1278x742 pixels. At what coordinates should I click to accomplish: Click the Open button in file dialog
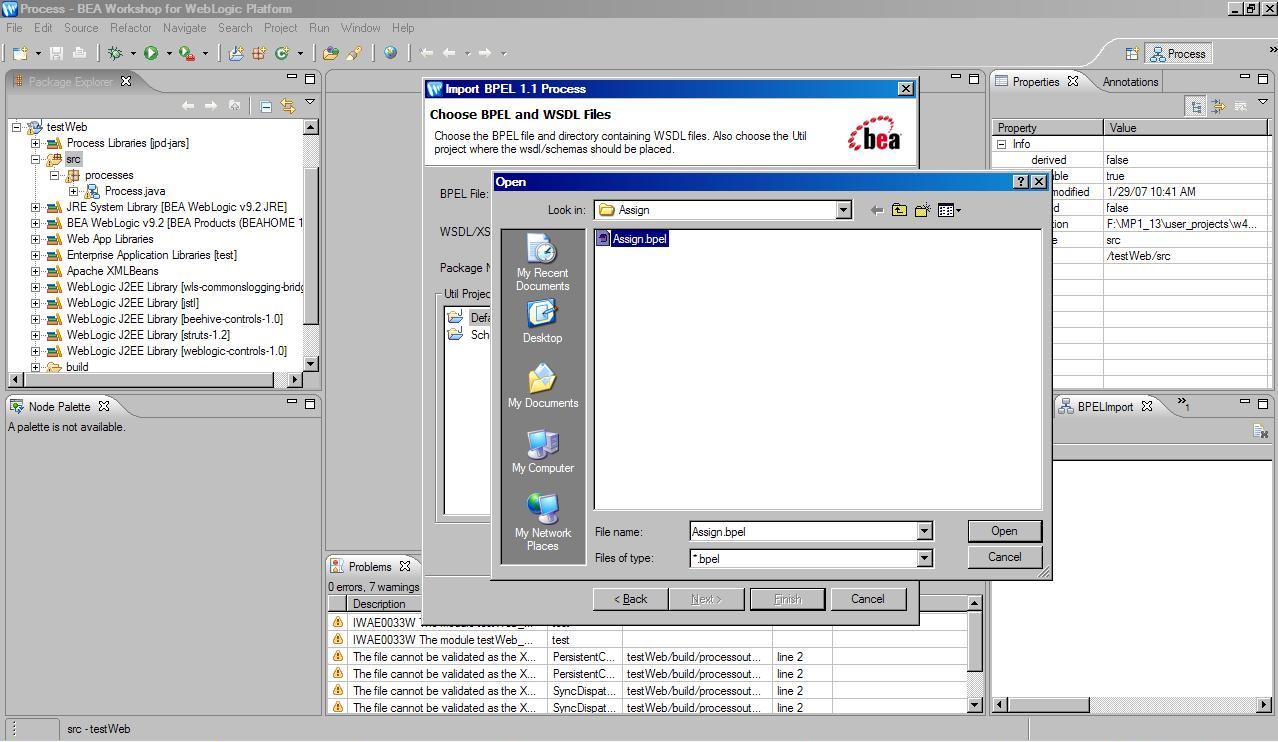click(x=1004, y=531)
